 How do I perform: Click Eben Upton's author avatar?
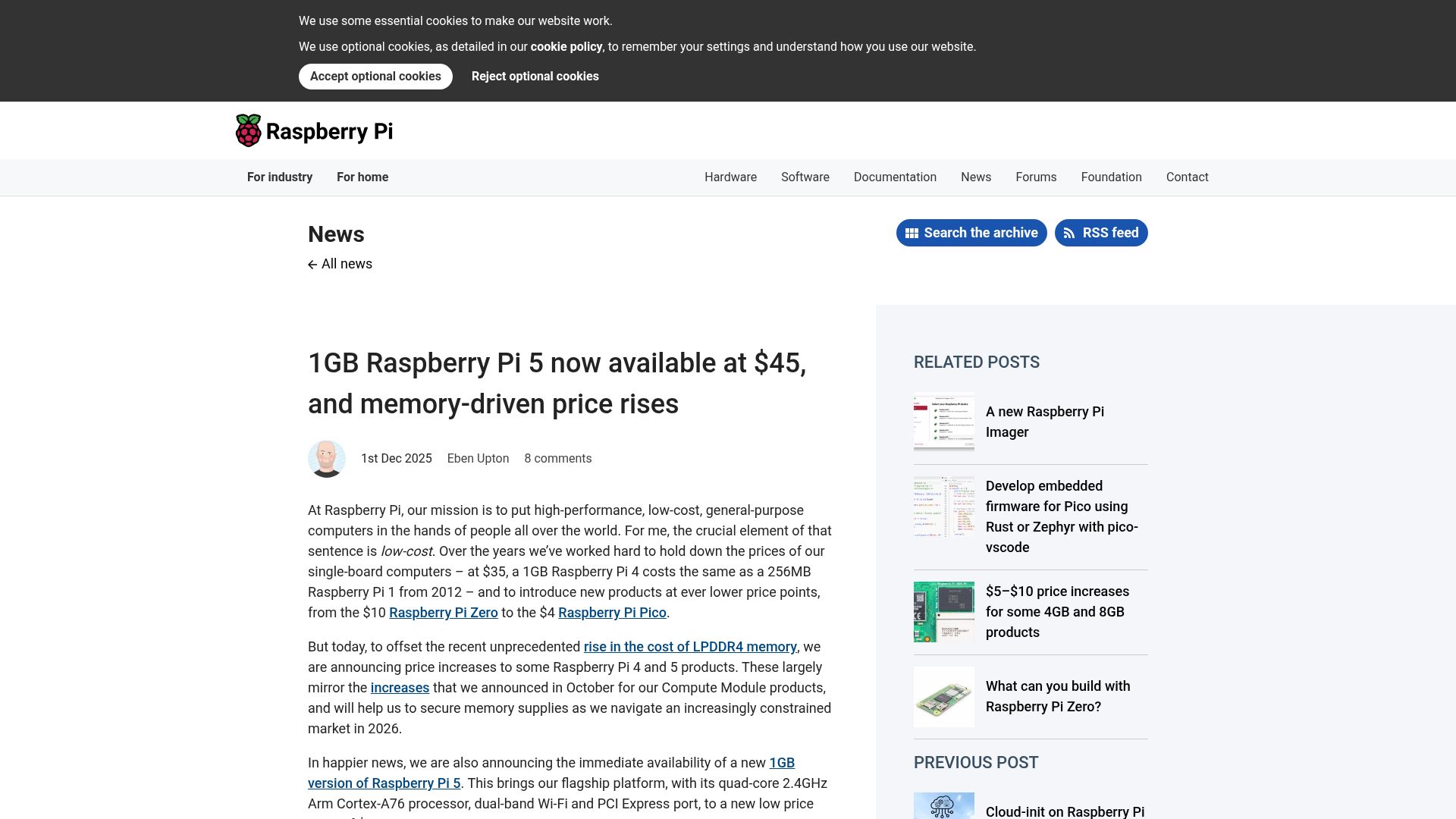tap(327, 459)
